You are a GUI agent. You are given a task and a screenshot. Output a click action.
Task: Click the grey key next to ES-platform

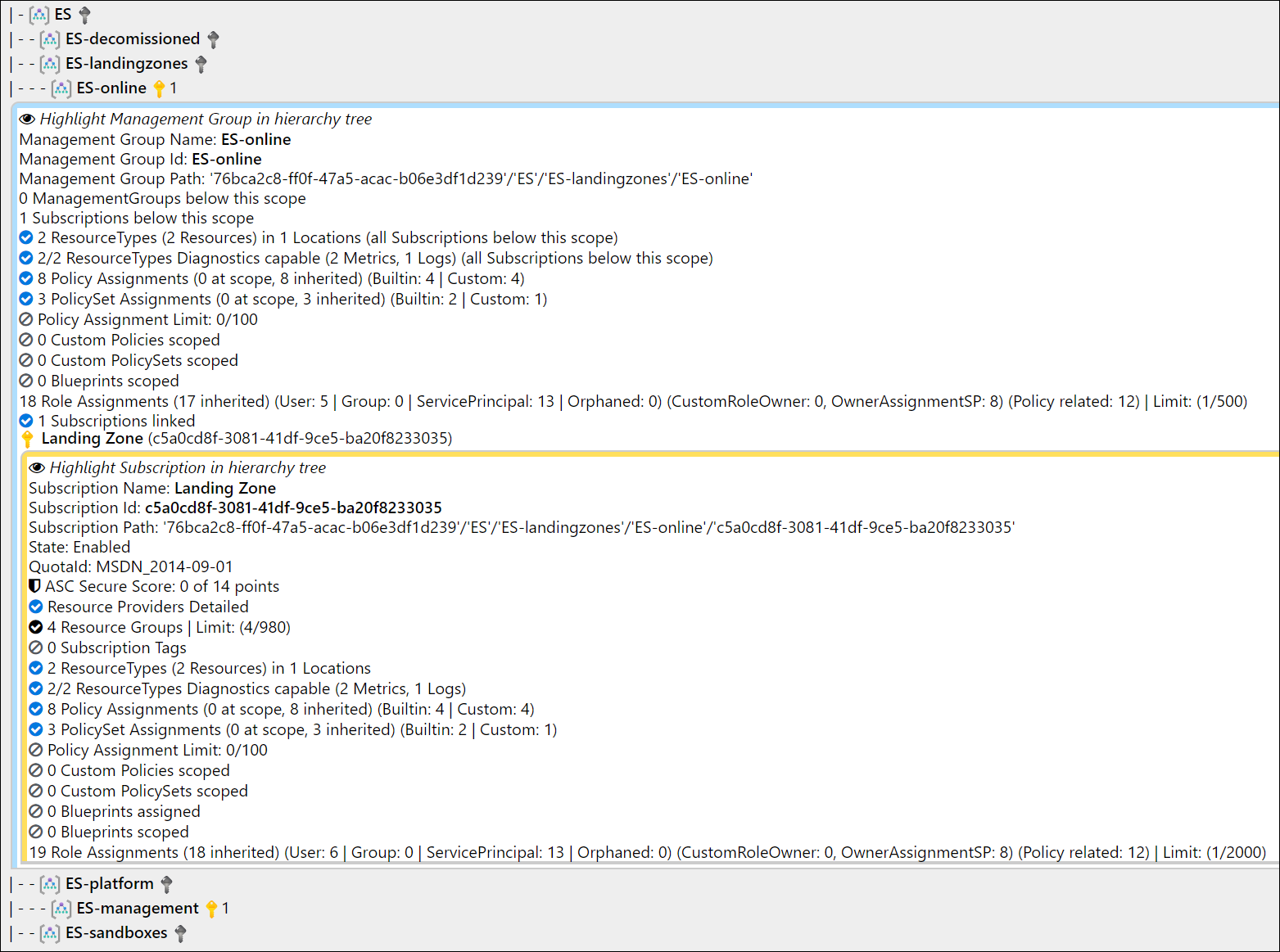[x=166, y=884]
